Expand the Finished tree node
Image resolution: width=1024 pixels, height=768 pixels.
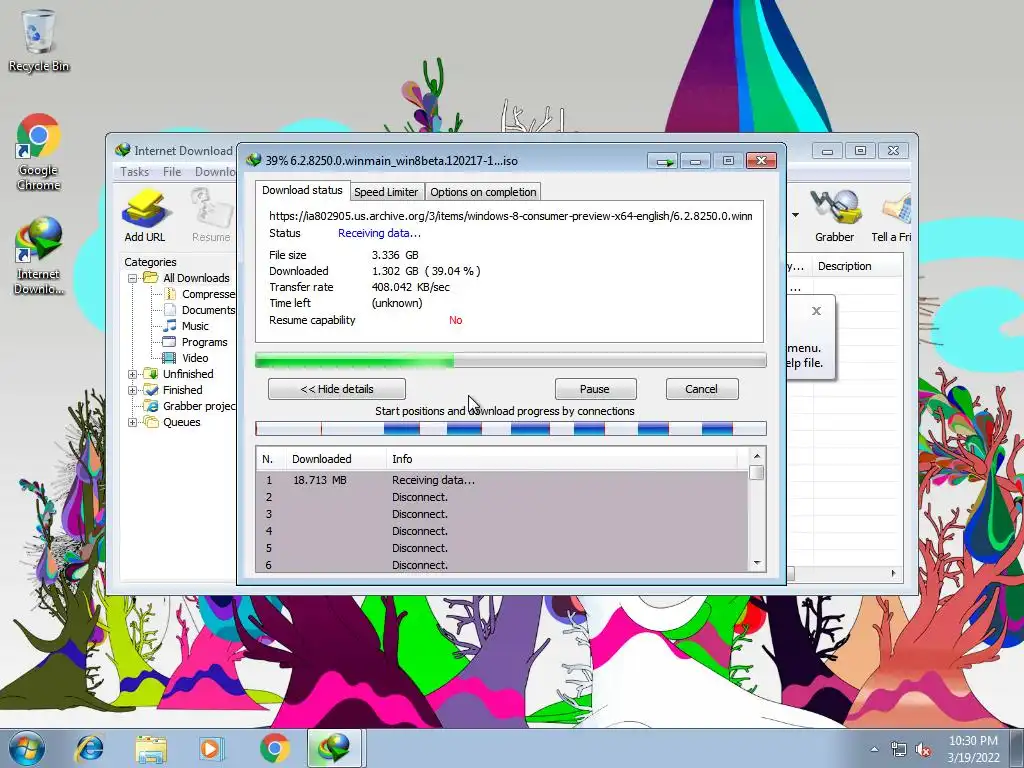click(x=133, y=391)
